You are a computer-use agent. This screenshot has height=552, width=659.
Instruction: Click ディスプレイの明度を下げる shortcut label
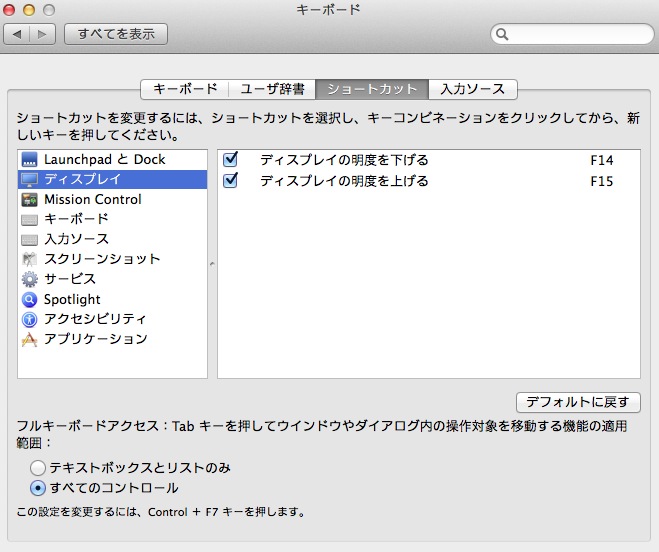click(344, 160)
